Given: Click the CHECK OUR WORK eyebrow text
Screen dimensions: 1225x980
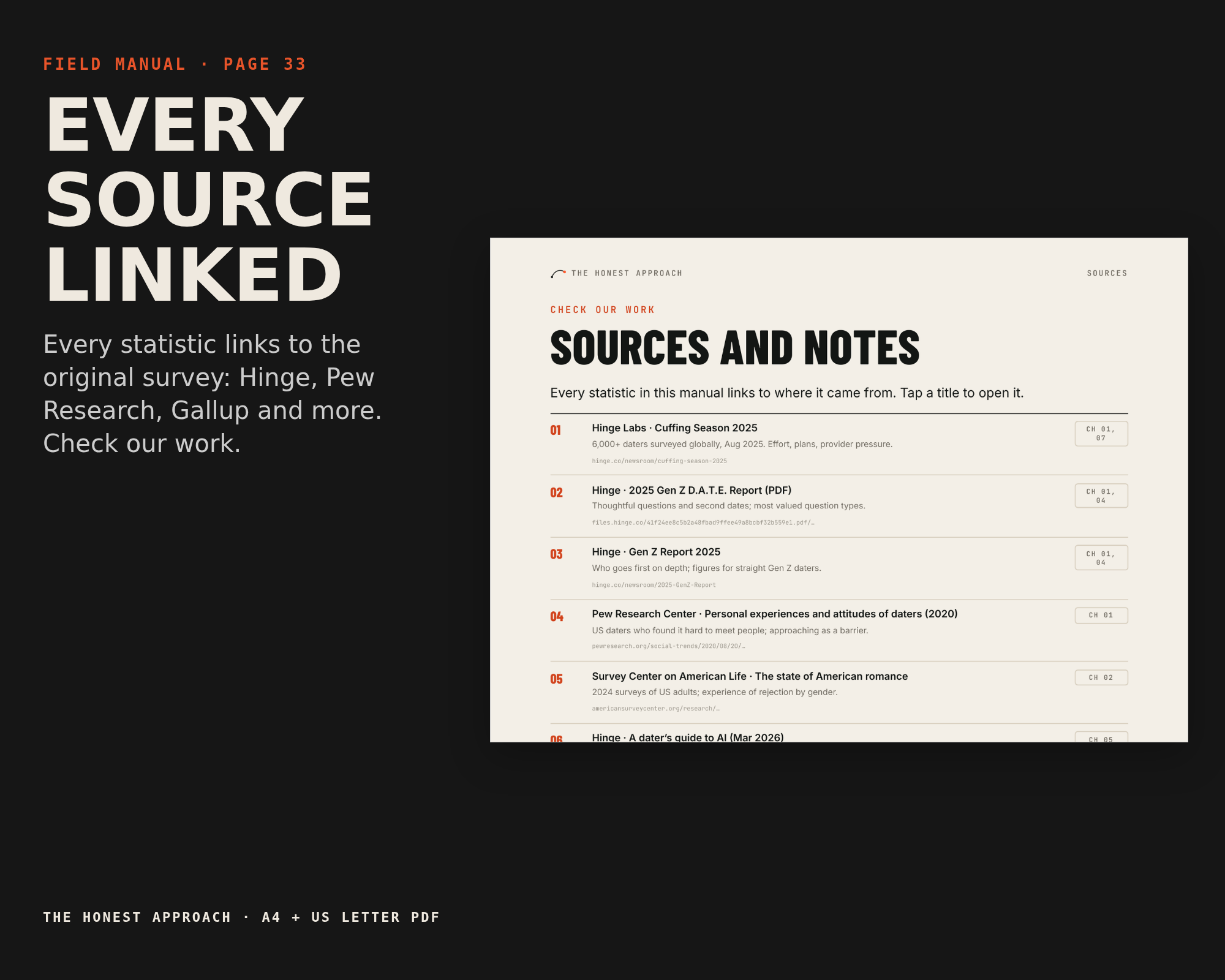Looking at the screenshot, I should [603, 310].
